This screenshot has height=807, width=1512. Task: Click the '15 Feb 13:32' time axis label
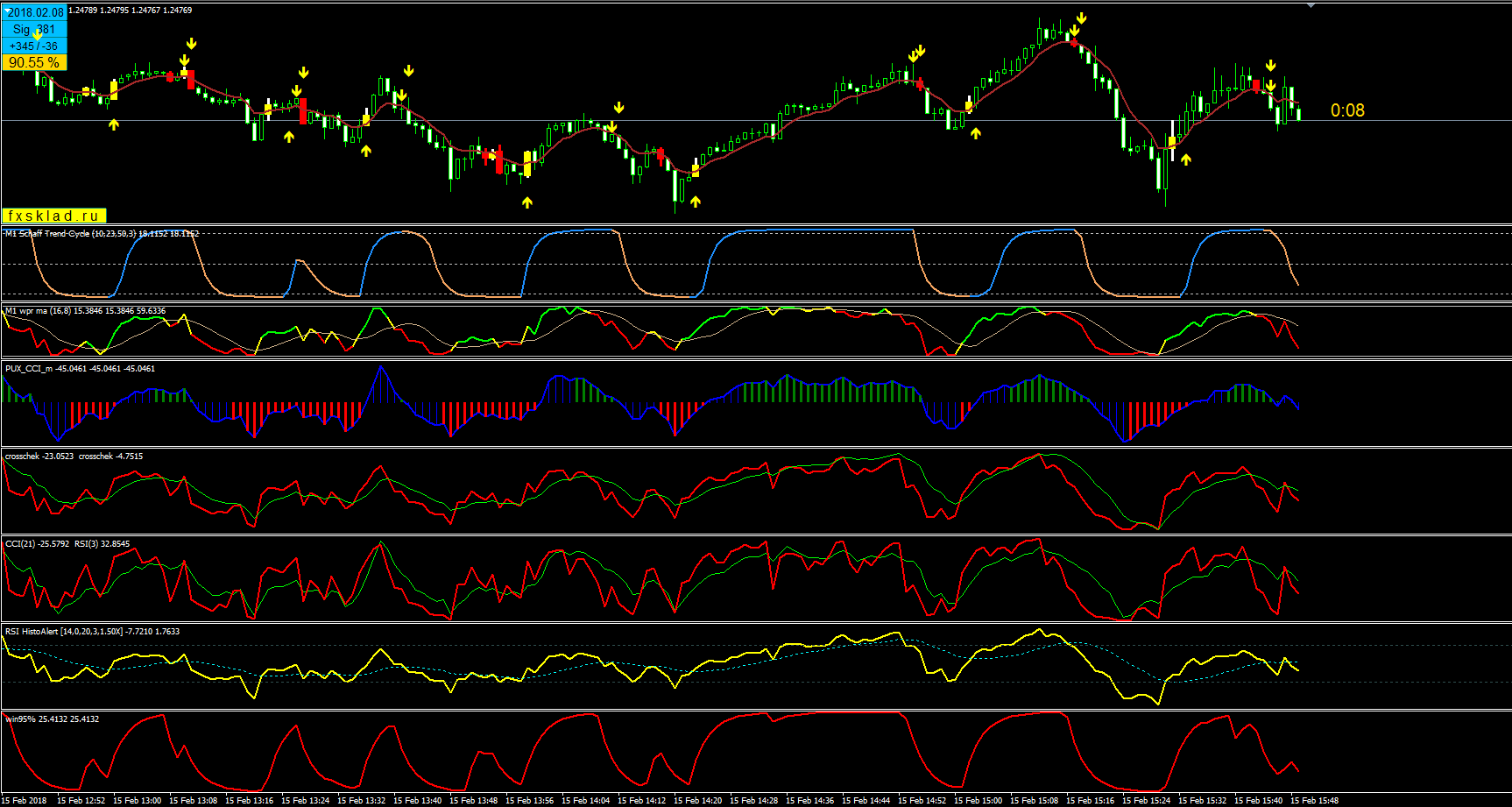[361, 801]
